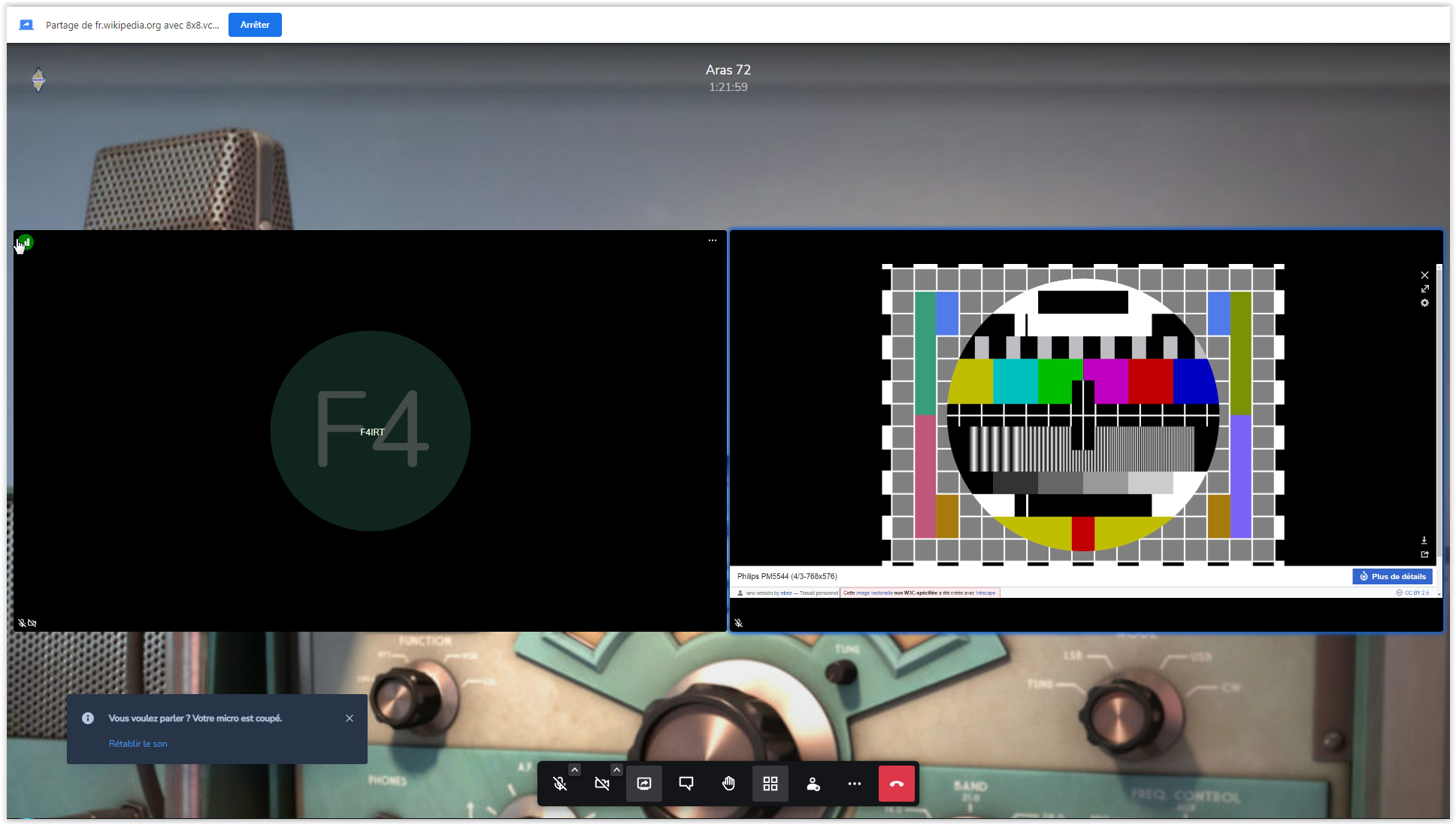Click the 'Aras 72' meeting title
1456x825 pixels.
tap(728, 70)
